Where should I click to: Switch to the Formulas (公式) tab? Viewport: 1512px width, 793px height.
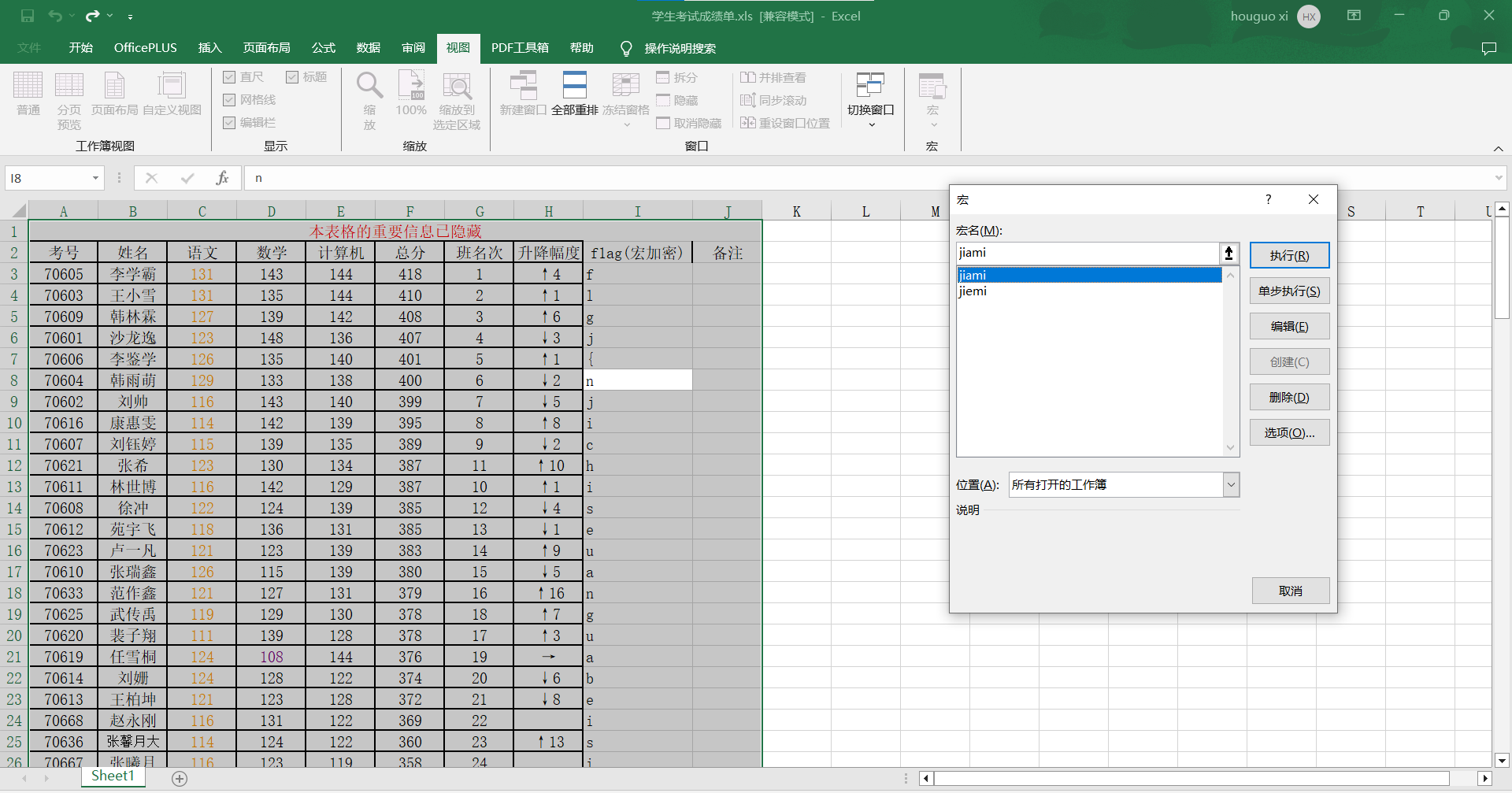click(x=324, y=47)
